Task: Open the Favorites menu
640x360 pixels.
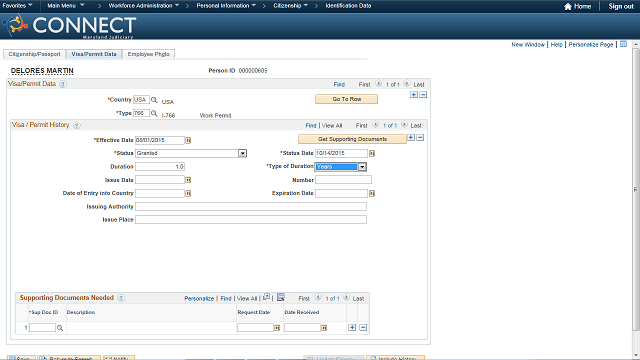Action: click(x=18, y=6)
